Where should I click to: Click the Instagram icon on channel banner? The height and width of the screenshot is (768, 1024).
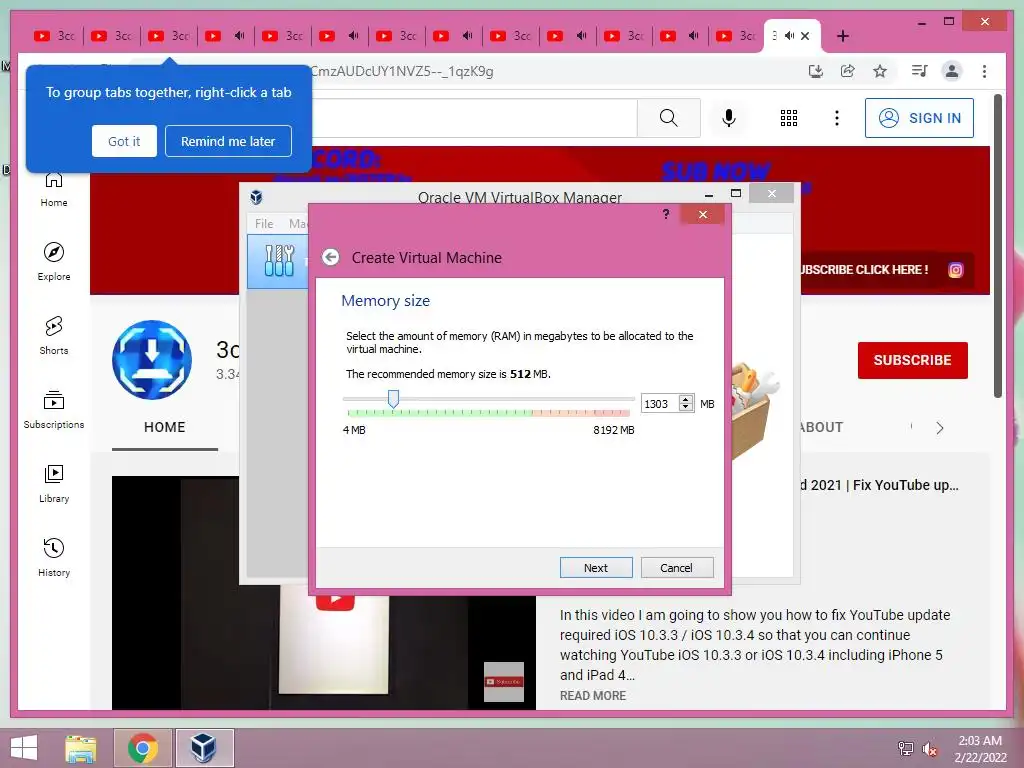pyautogui.click(x=955, y=270)
